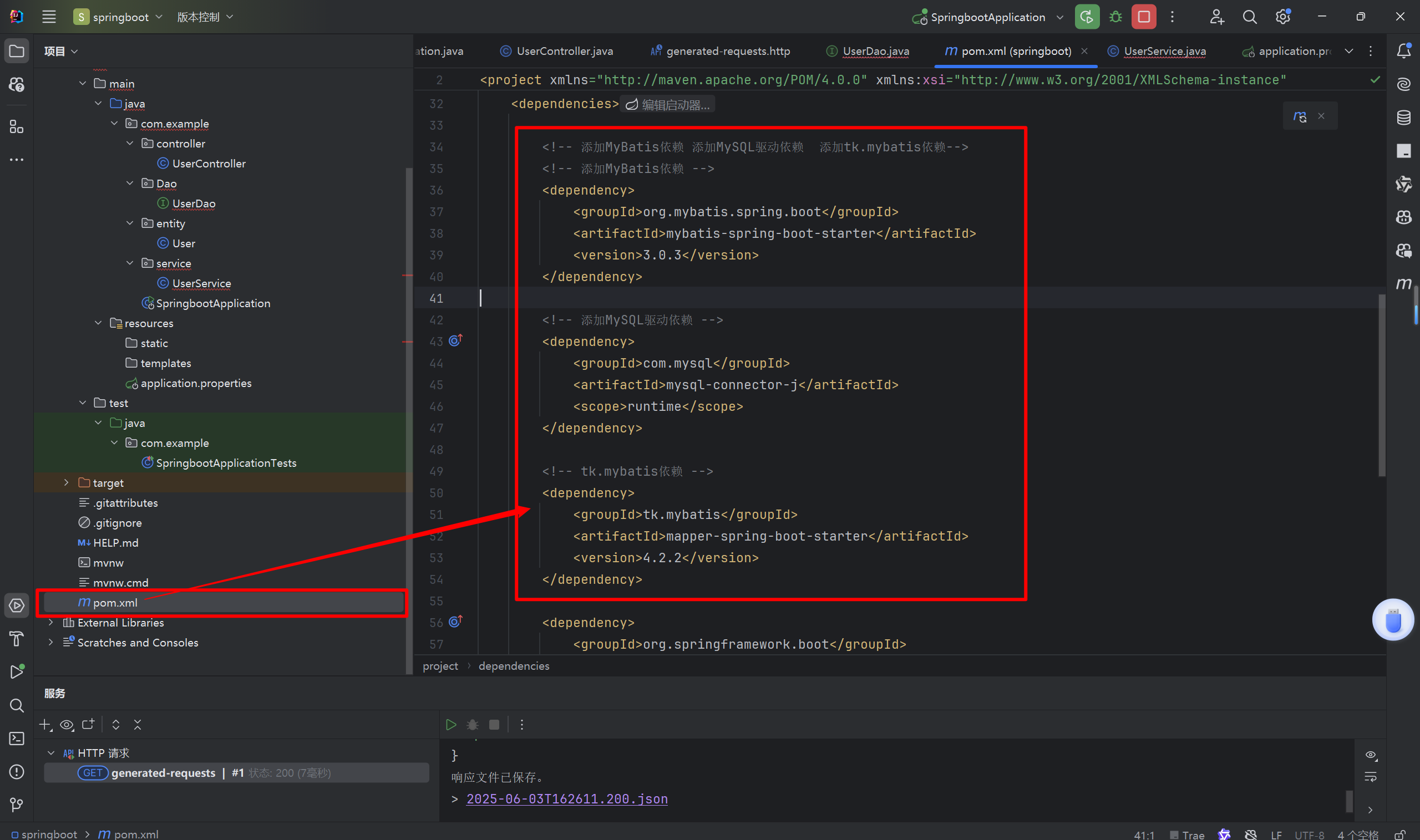The image size is (1420, 840).
Task: Open the Database tool window icon
Action: (1403, 118)
